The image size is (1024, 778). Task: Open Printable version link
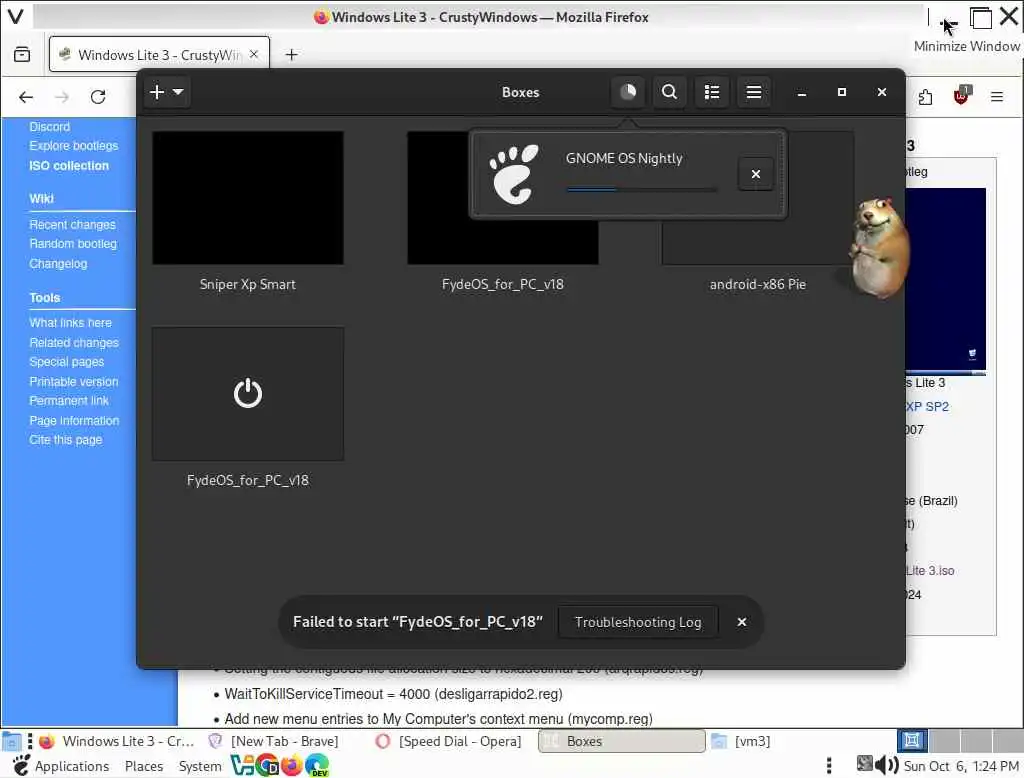(x=74, y=381)
